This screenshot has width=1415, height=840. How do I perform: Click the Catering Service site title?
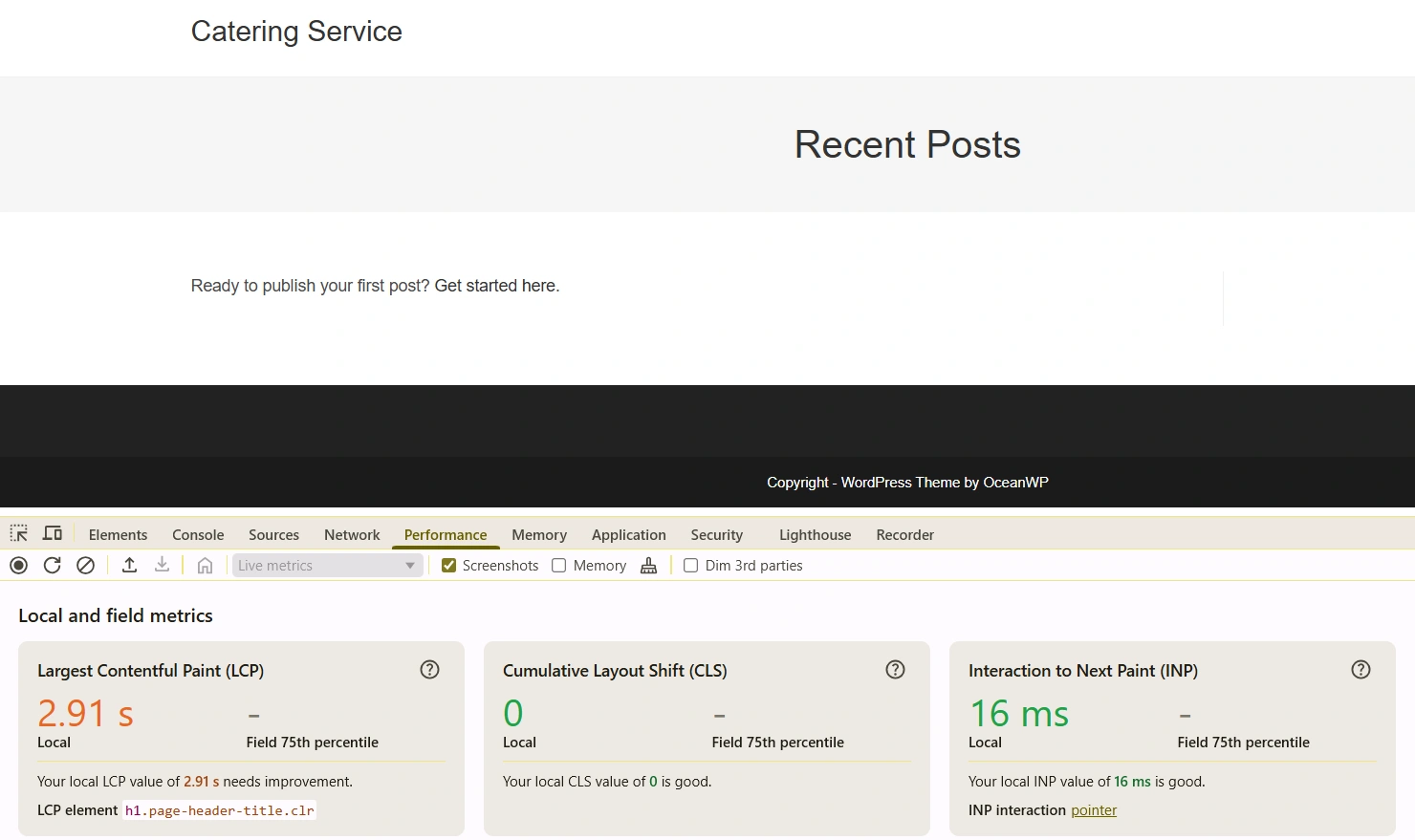296,32
